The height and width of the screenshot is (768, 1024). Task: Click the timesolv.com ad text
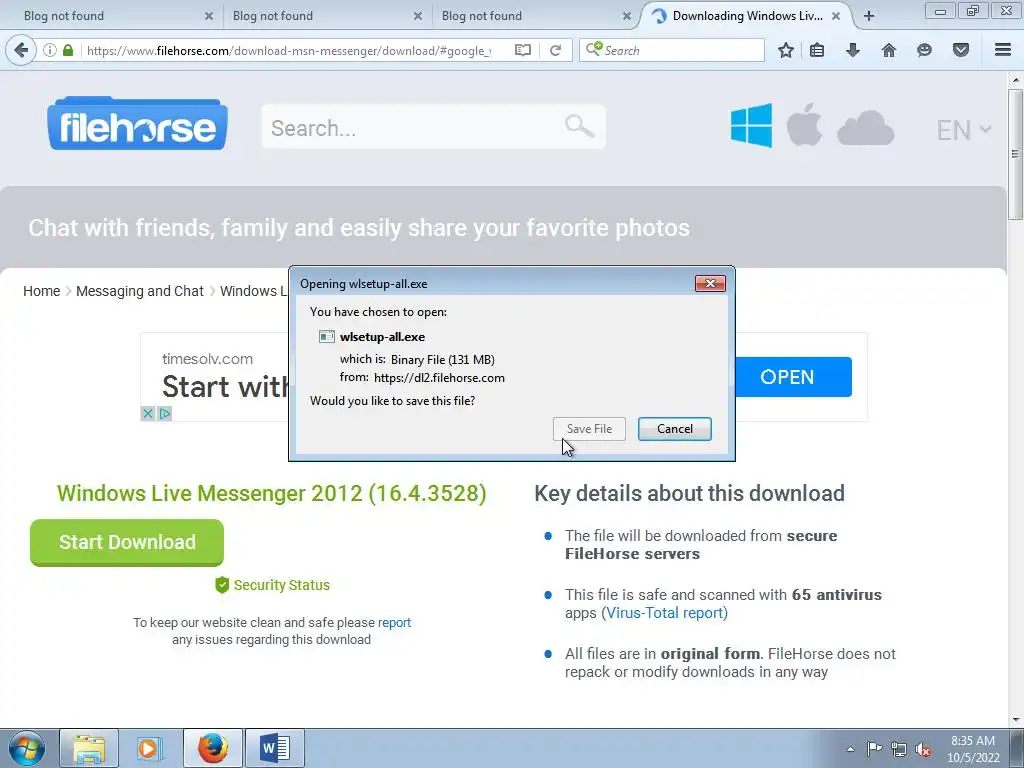207,359
